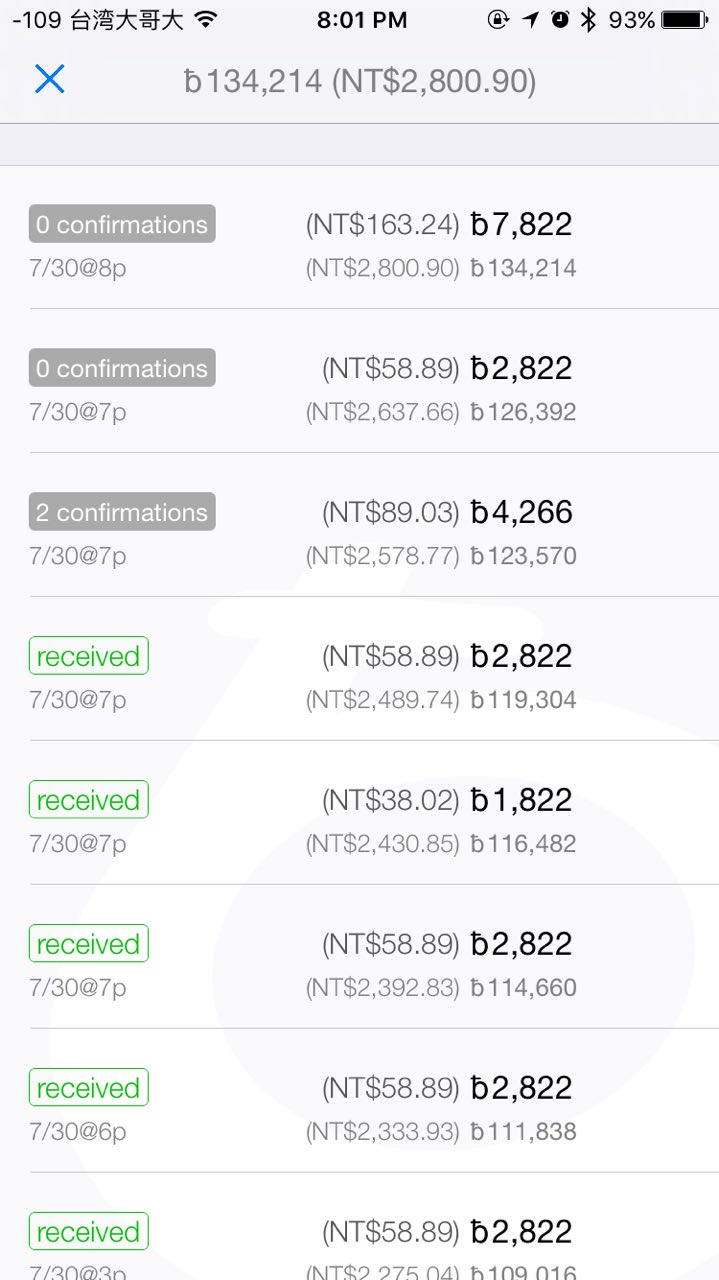Screen dimensions: 719x1280
Task: Close the transaction history screen
Action: (x=49, y=79)
